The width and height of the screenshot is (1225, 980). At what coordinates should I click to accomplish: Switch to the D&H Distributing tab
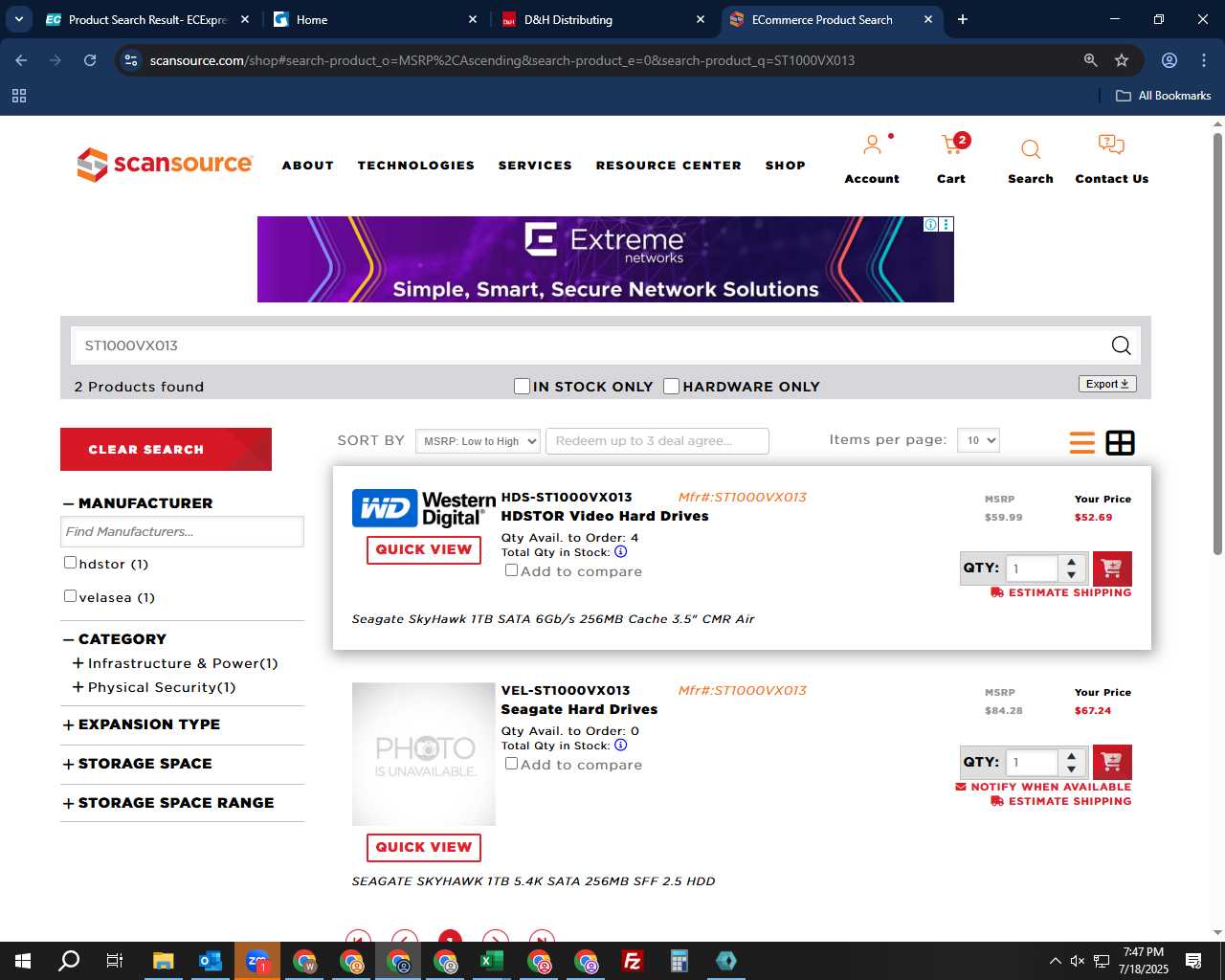[x=603, y=19]
